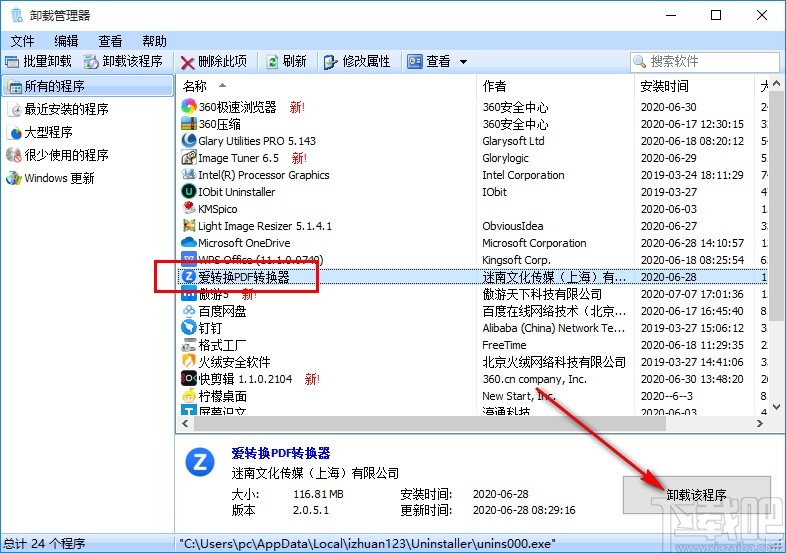The width and height of the screenshot is (786, 553).
Task: Select Windows 更新 category
Action: [x=59, y=178]
